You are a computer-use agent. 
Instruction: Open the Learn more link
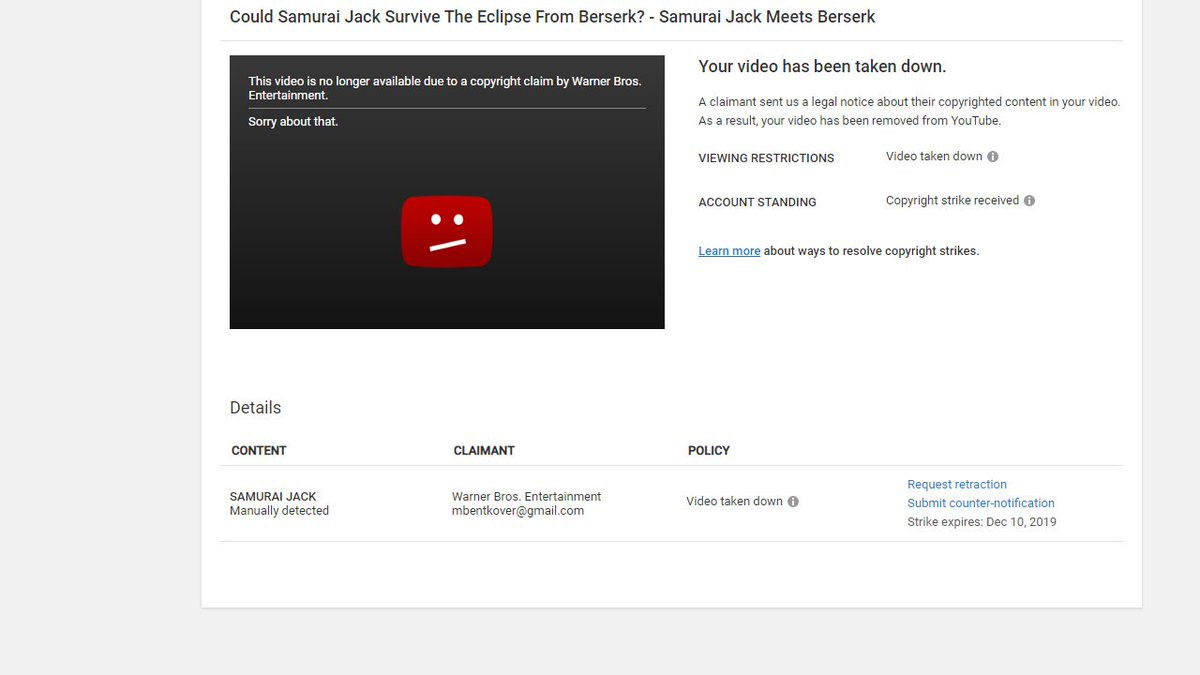coord(729,251)
